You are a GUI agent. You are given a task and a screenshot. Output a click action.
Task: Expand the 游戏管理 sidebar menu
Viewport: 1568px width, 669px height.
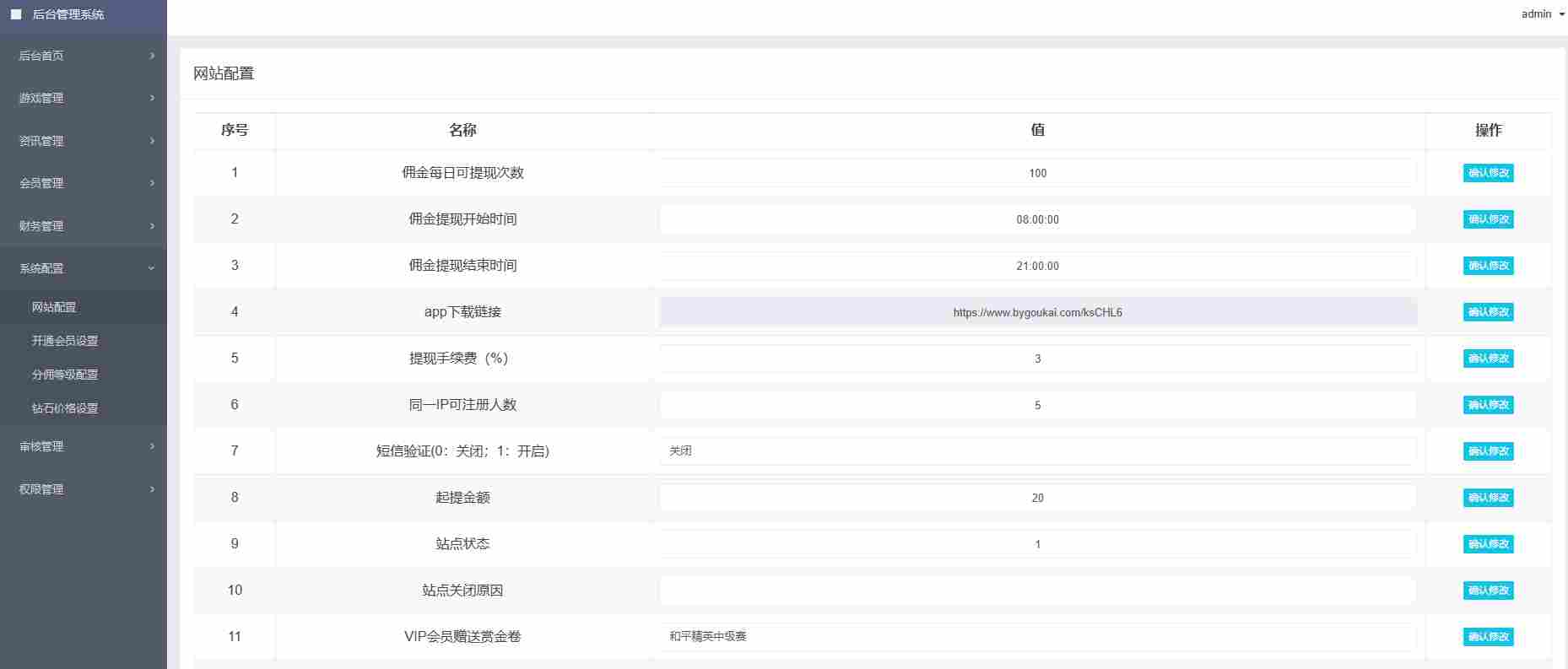tap(83, 98)
